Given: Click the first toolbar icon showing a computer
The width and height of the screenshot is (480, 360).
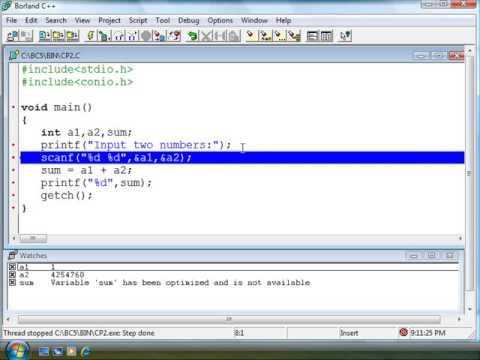Looking at the screenshot, I should pos(13,36).
